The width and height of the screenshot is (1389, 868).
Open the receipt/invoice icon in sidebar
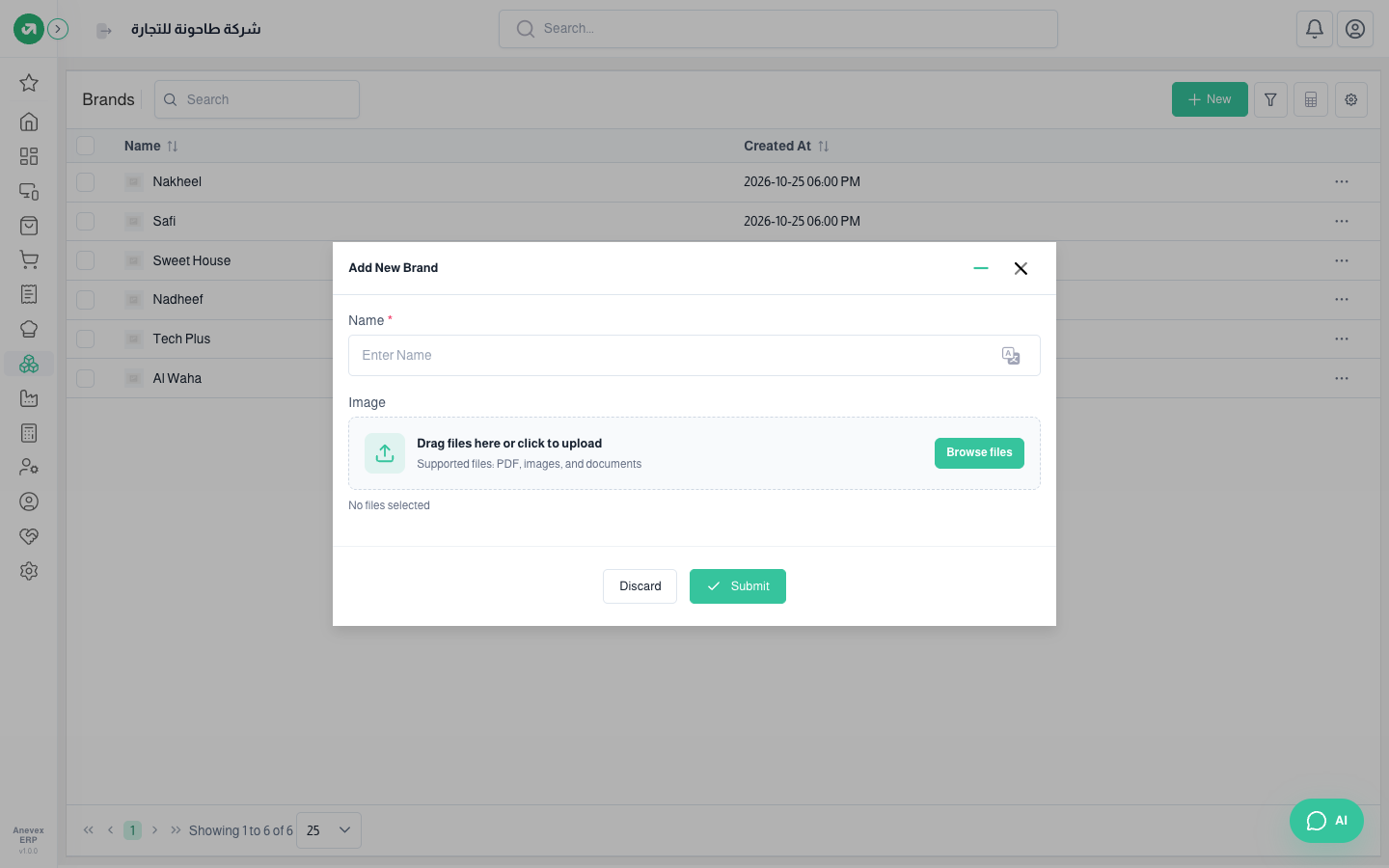[29, 294]
